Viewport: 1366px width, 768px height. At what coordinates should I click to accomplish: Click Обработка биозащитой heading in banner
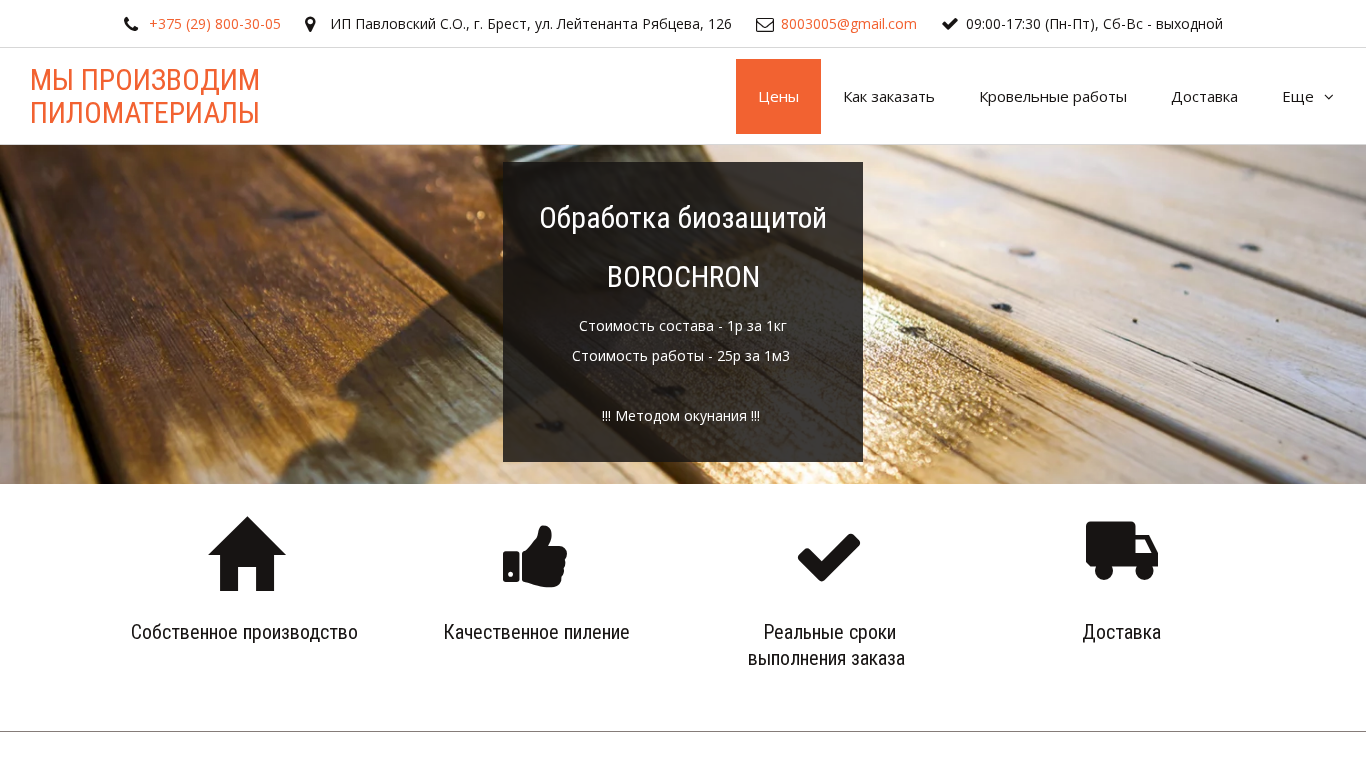click(683, 218)
